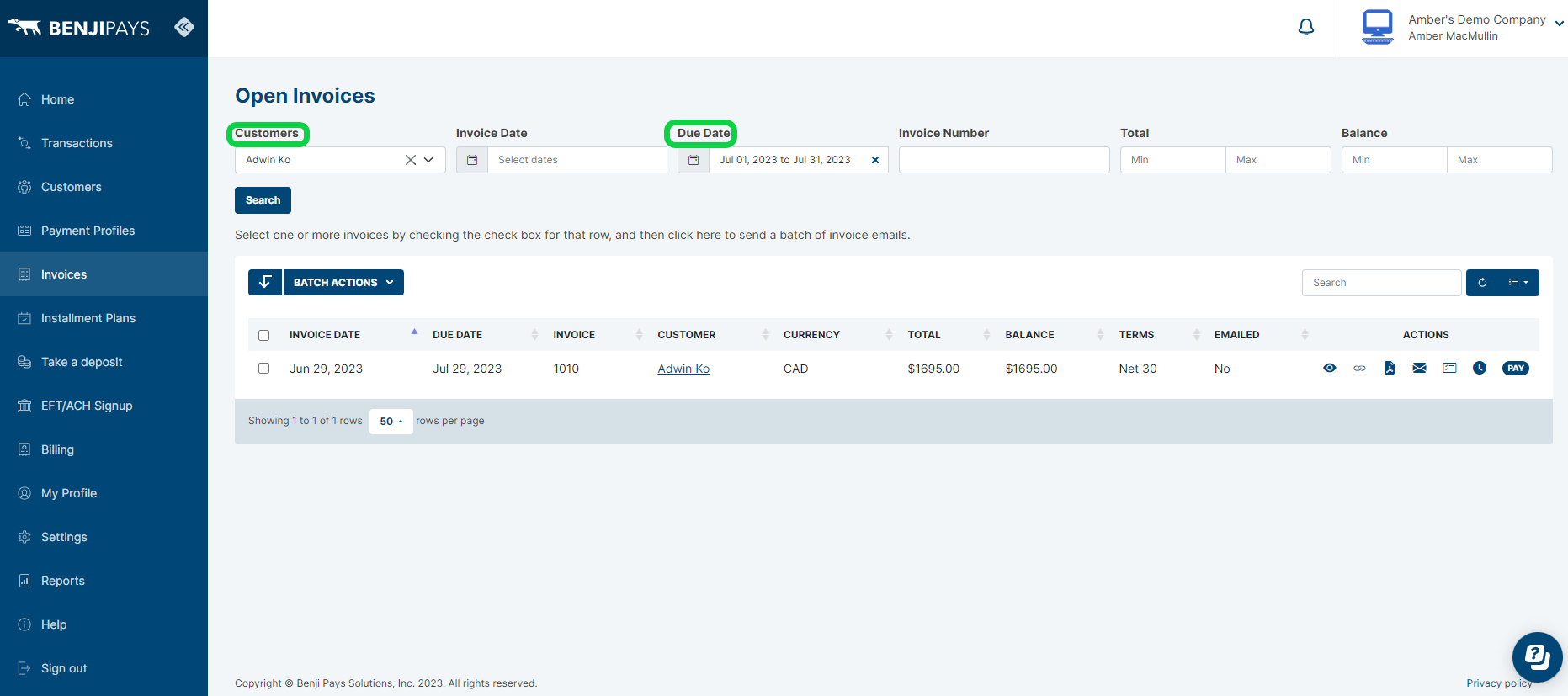The width and height of the screenshot is (1568, 696).
Task: Click PAY button for invoice 1010
Action: 1516,368
